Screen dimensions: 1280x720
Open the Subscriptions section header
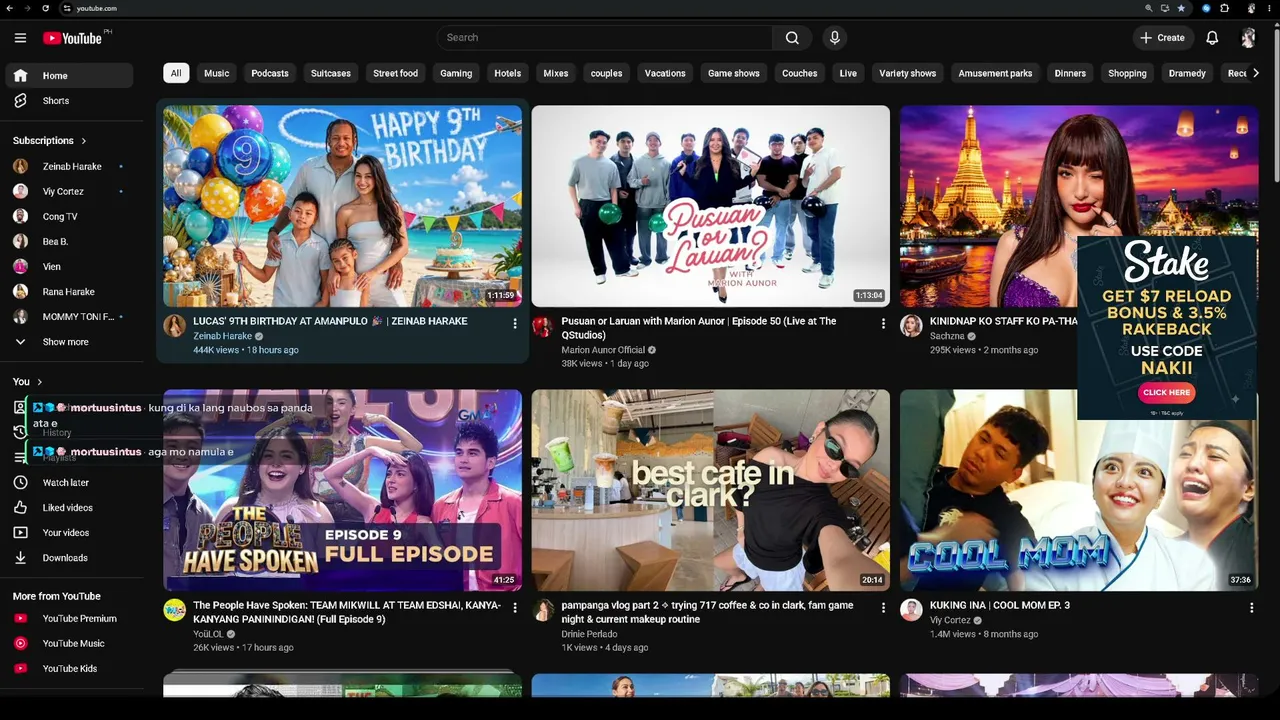pos(50,141)
